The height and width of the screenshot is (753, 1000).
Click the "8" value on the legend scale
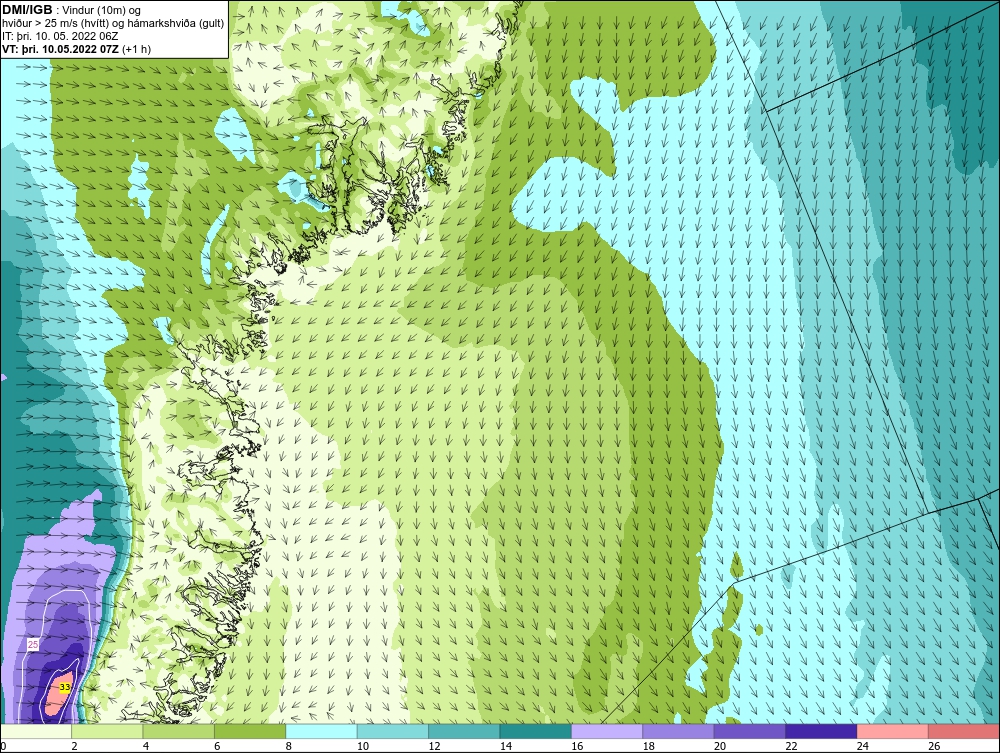[289, 746]
